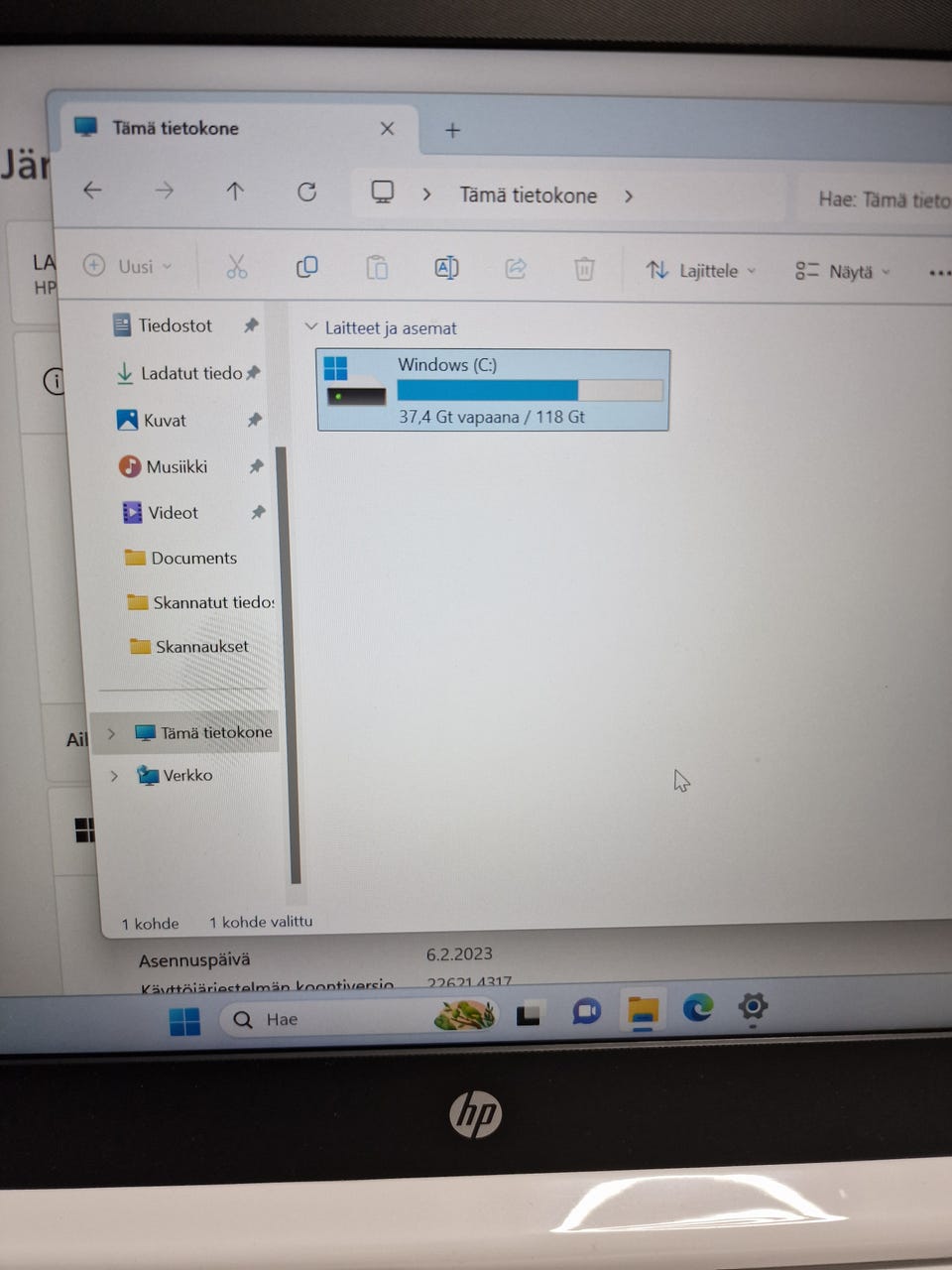
Task: Add a new tab with plus button
Action: [x=452, y=130]
